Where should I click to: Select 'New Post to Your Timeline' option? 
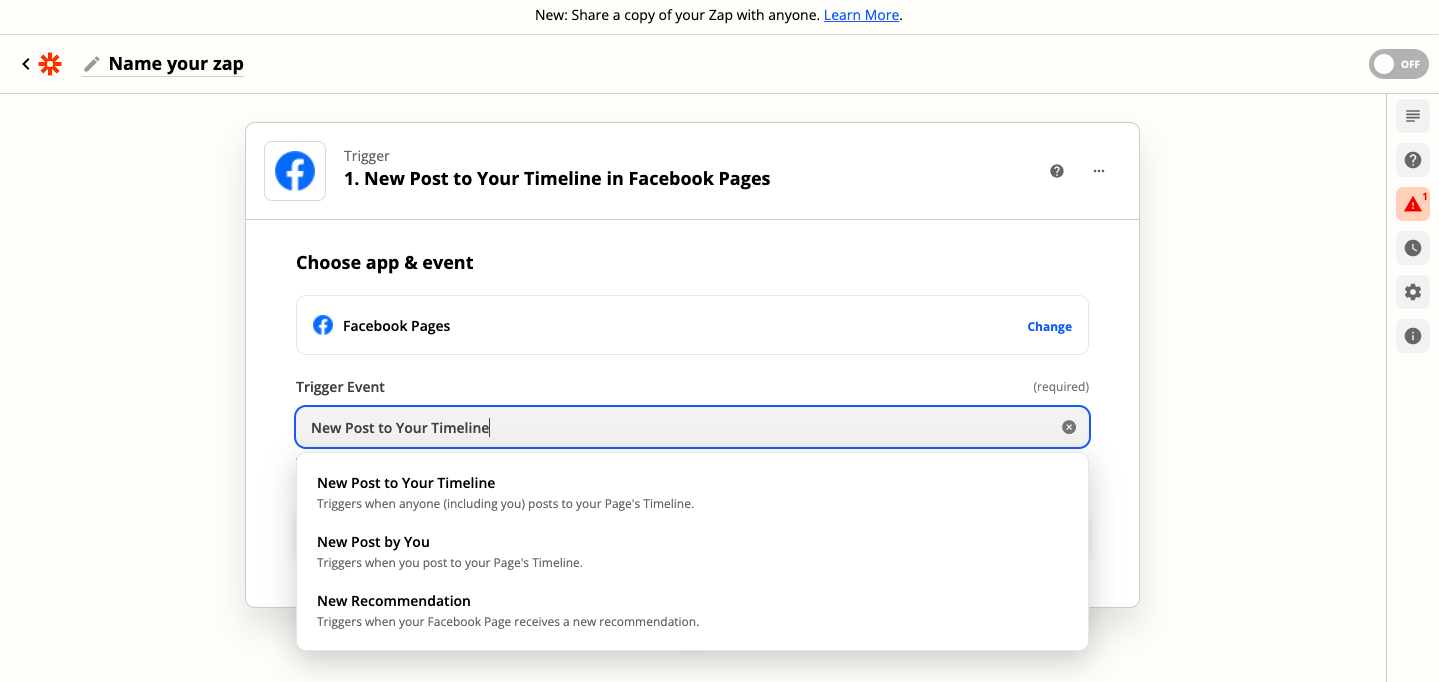pyautogui.click(x=692, y=493)
